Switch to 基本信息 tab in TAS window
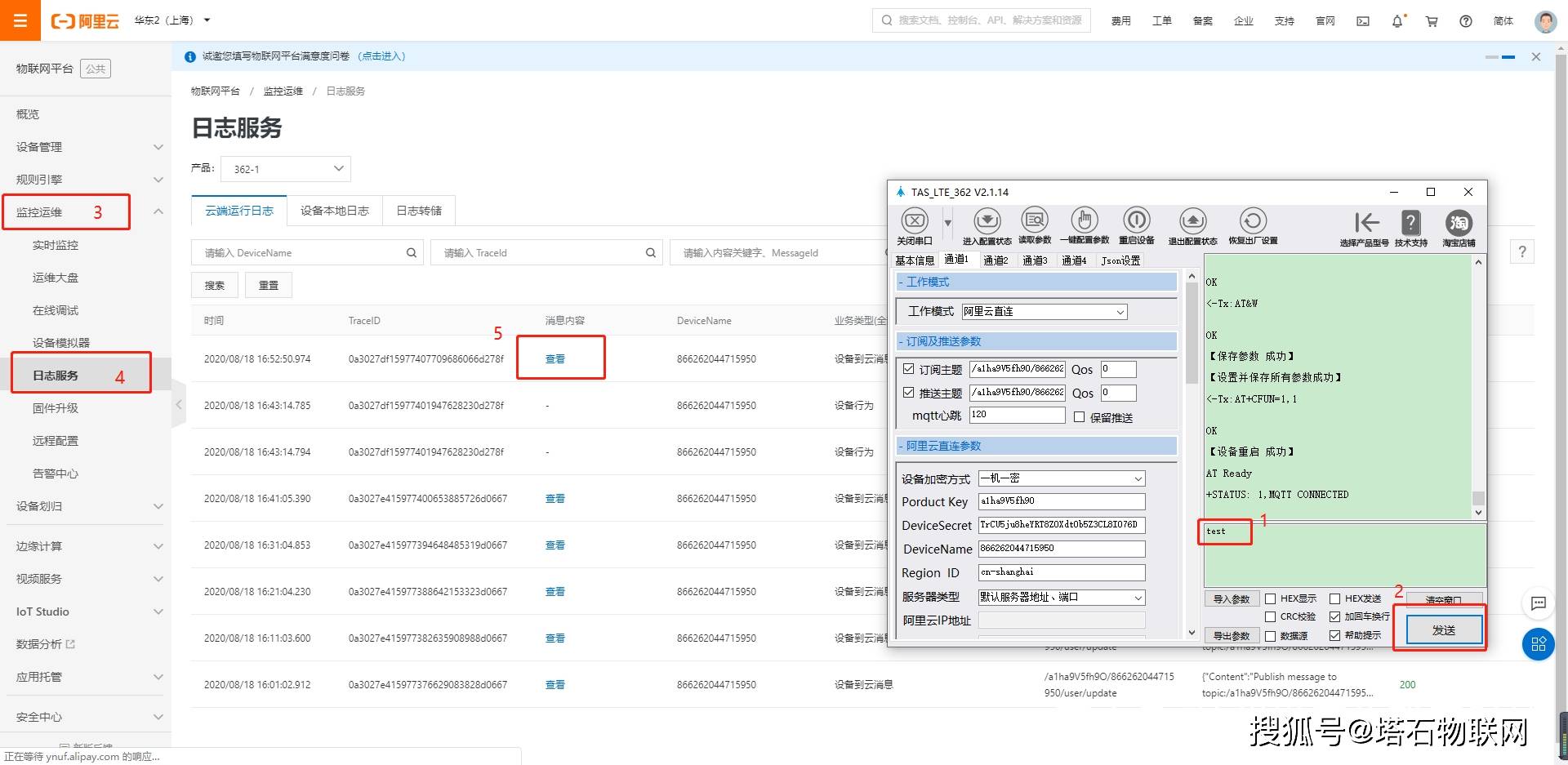 pos(915,260)
